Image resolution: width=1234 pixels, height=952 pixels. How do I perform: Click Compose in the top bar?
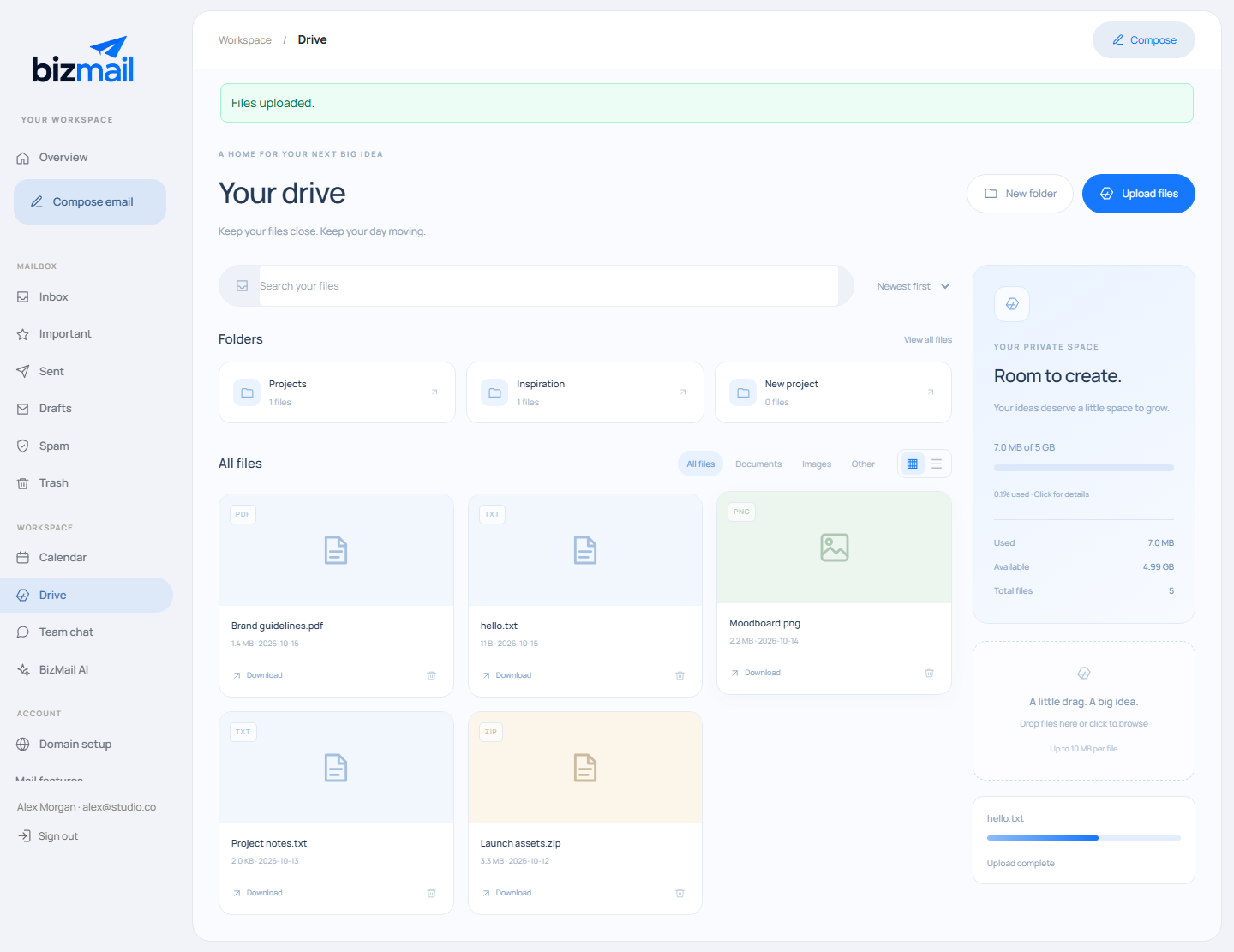(1144, 40)
